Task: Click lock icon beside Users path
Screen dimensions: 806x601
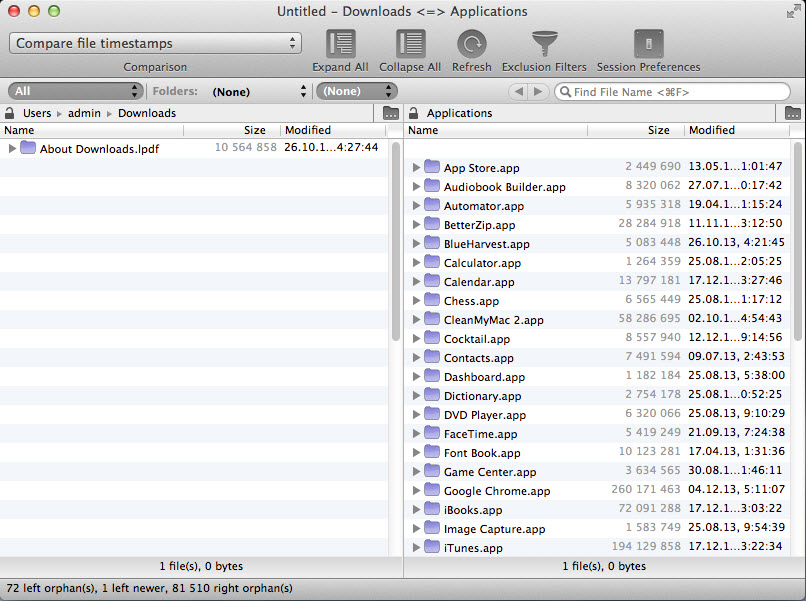Action: coord(10,113)
